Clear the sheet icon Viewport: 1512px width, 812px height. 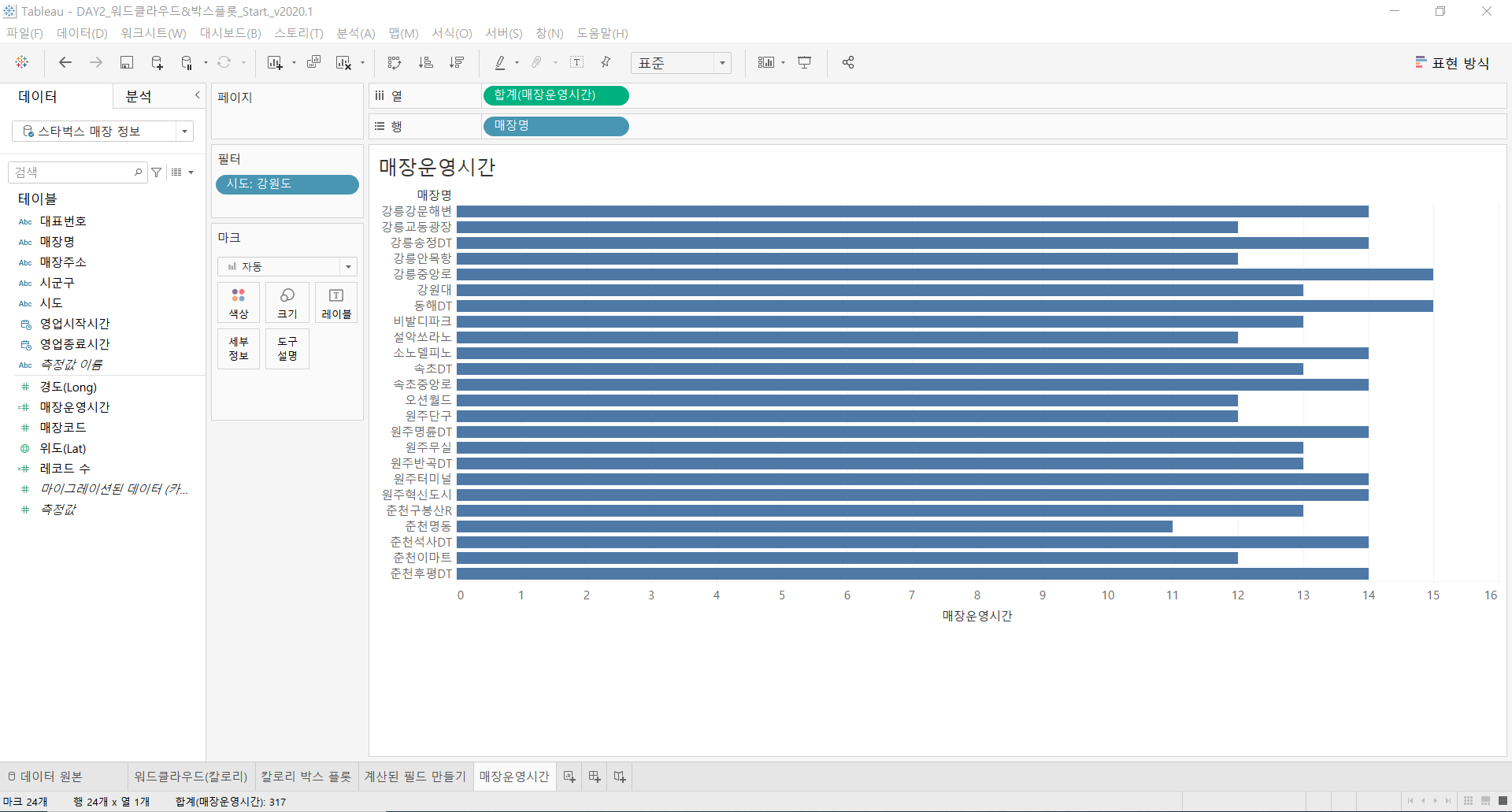343,62
